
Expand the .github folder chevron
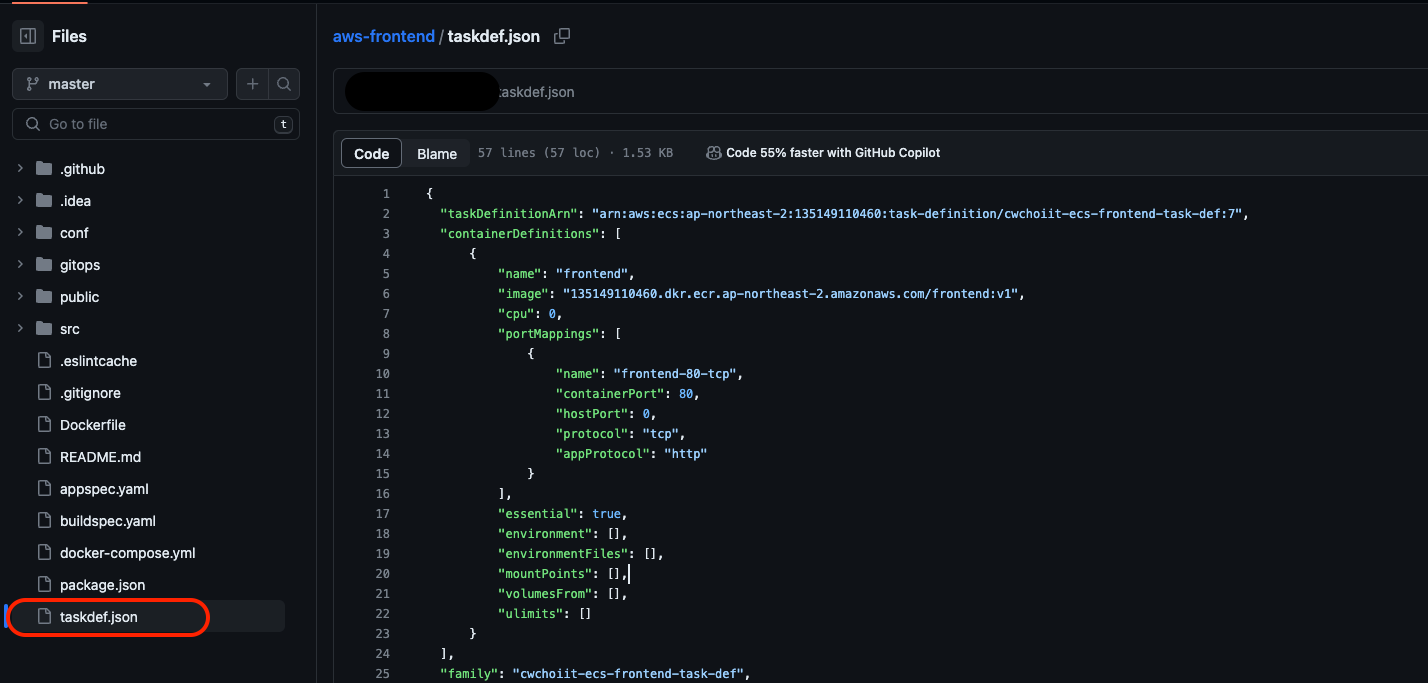point(20,169)
